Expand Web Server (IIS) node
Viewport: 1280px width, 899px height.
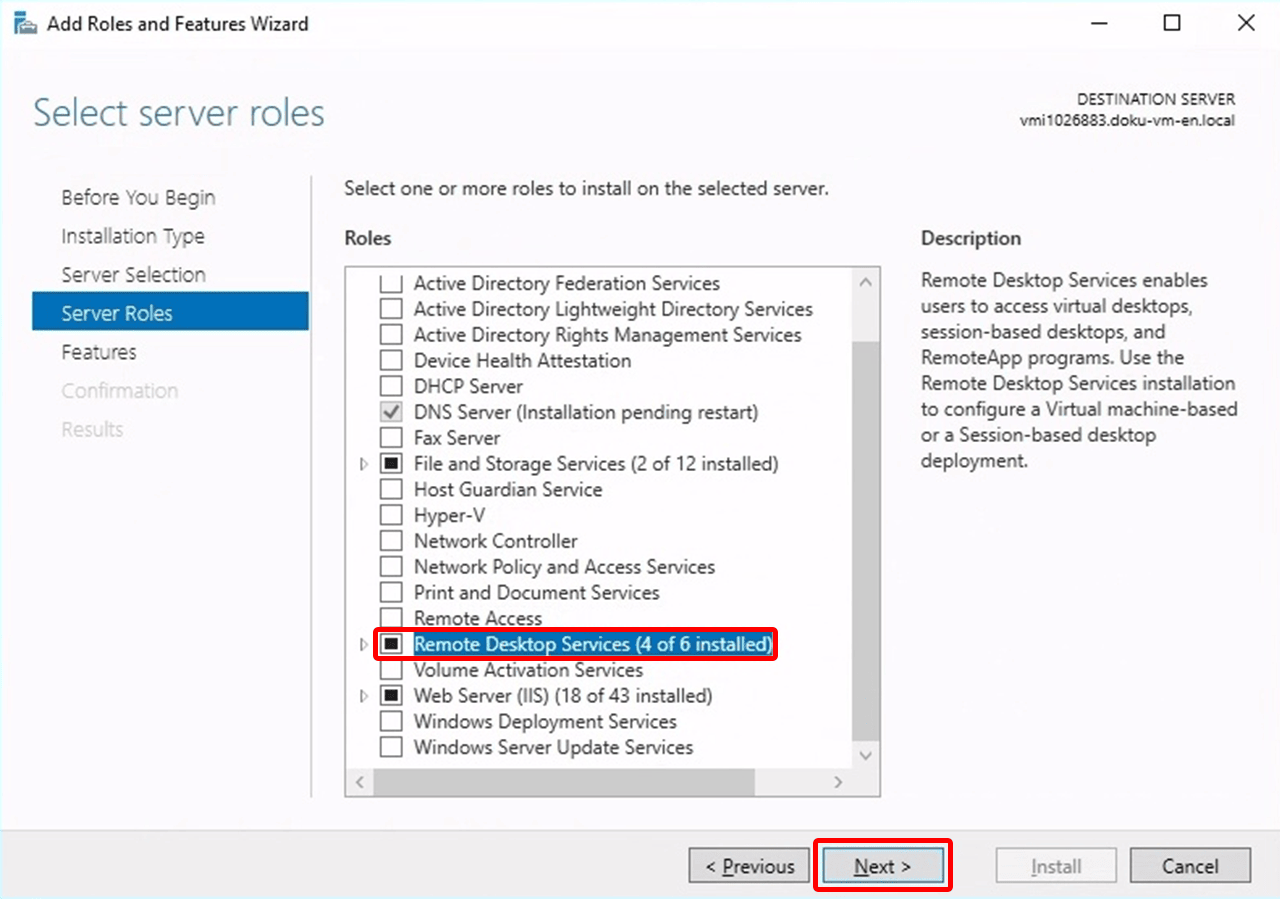pyautogui.click(x=364, y=696)
